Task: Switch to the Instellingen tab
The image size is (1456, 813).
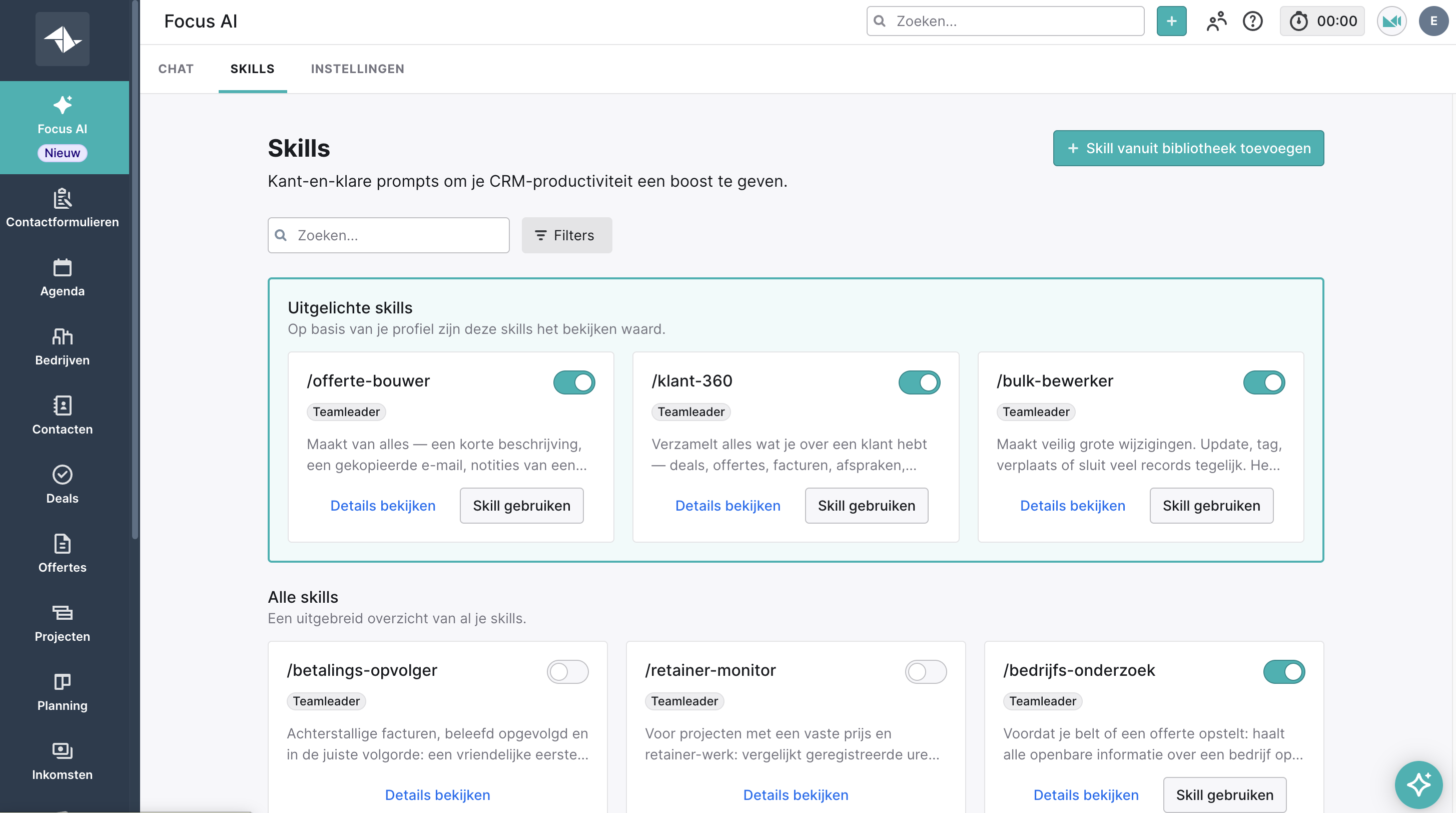Action: point(357,69)
